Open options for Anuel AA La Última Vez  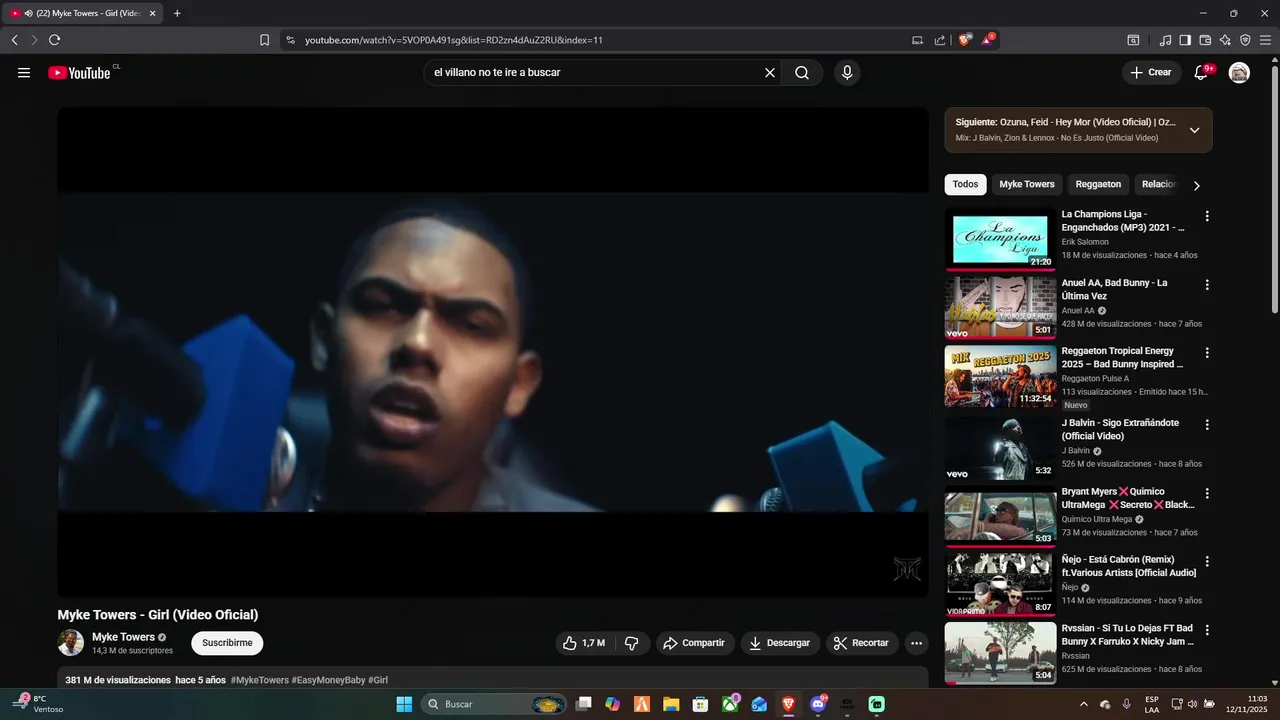[1207, 285]
